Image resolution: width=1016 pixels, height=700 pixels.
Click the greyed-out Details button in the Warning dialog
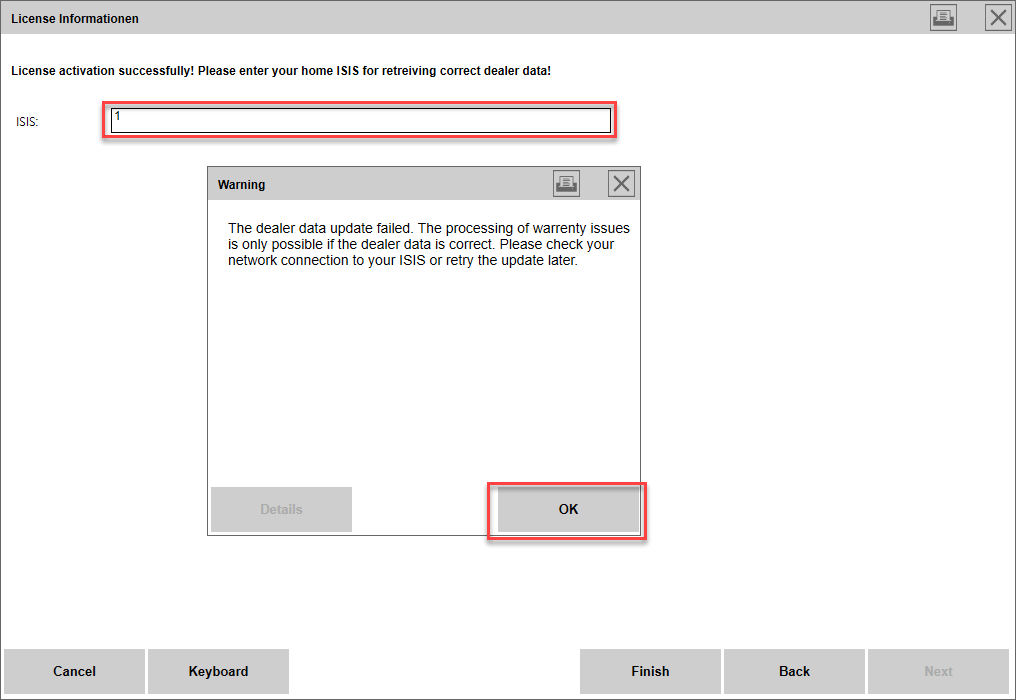point(281,509)
